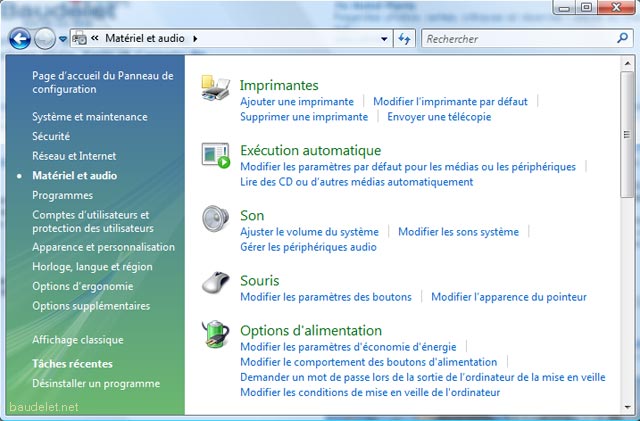Click Modifier les paramètres d'économie d'énergie

(x=348, y=347)
